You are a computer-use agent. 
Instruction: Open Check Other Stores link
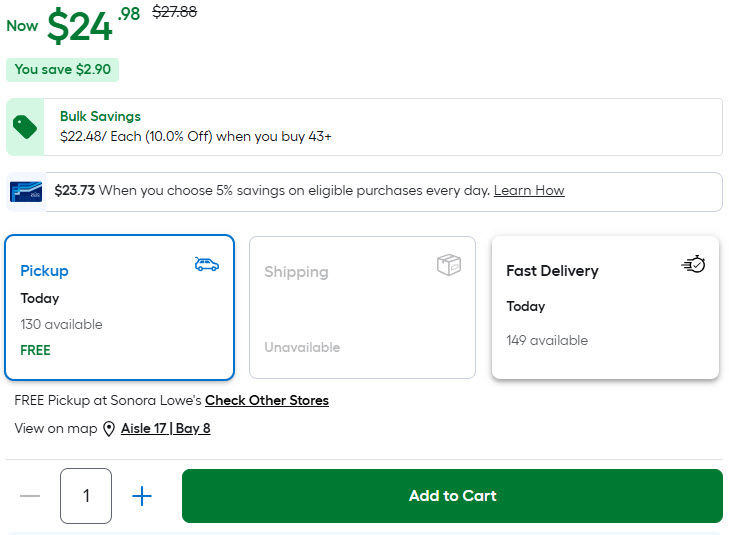click(267, 400)
